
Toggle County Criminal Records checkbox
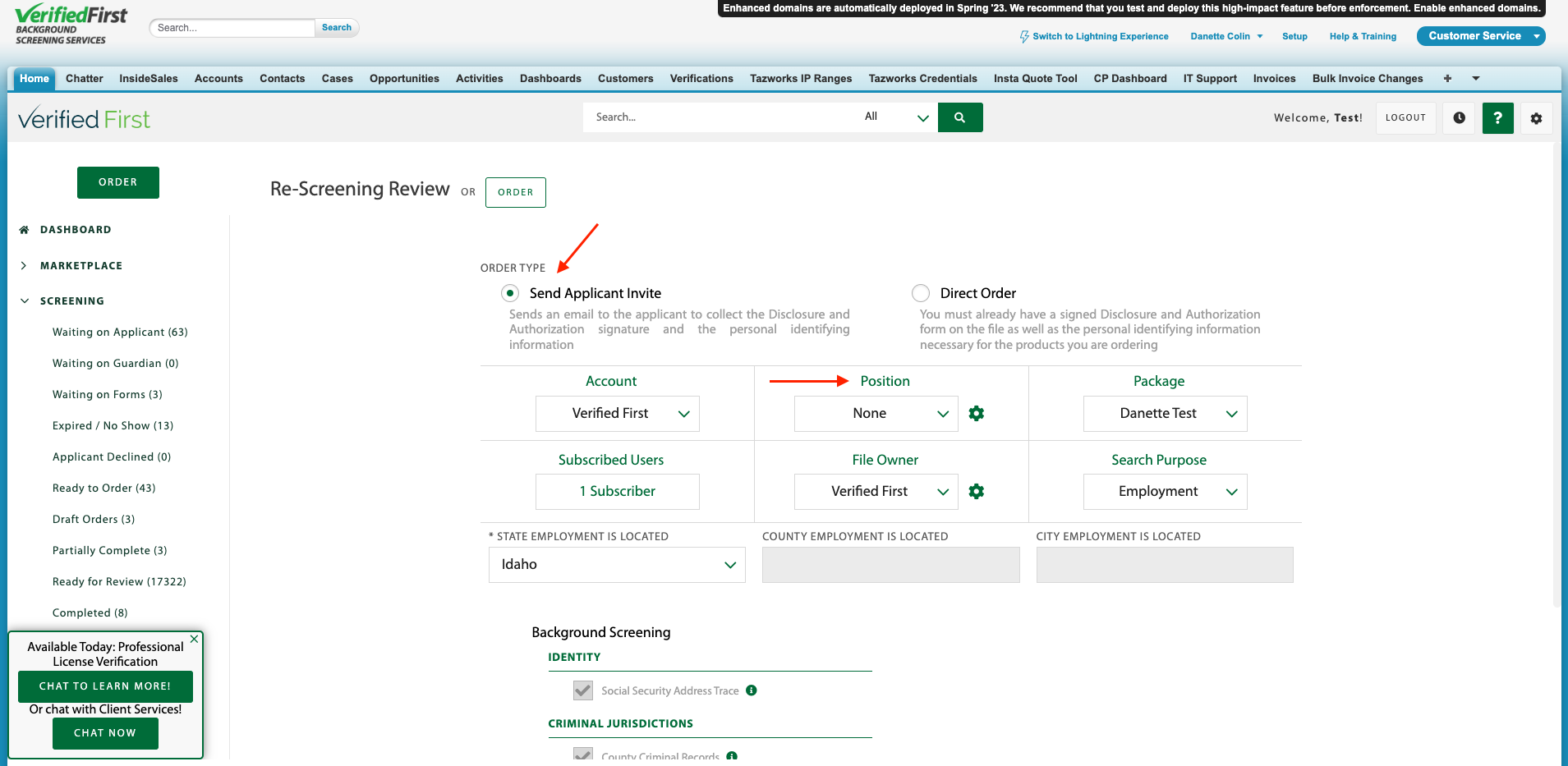[583, 755]
